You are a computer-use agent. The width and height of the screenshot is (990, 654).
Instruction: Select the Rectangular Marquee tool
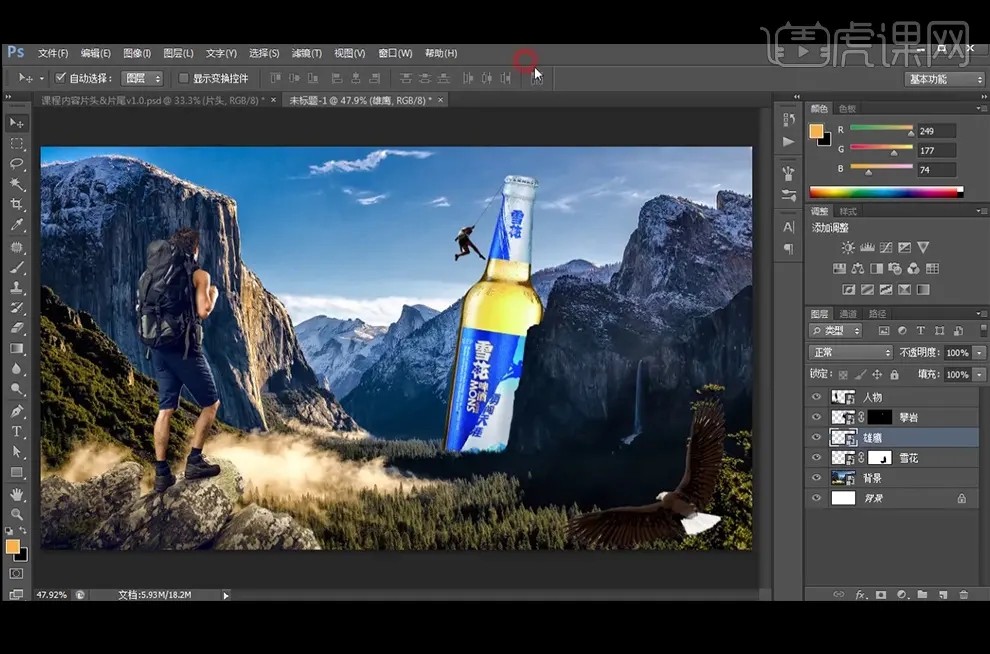16,143
